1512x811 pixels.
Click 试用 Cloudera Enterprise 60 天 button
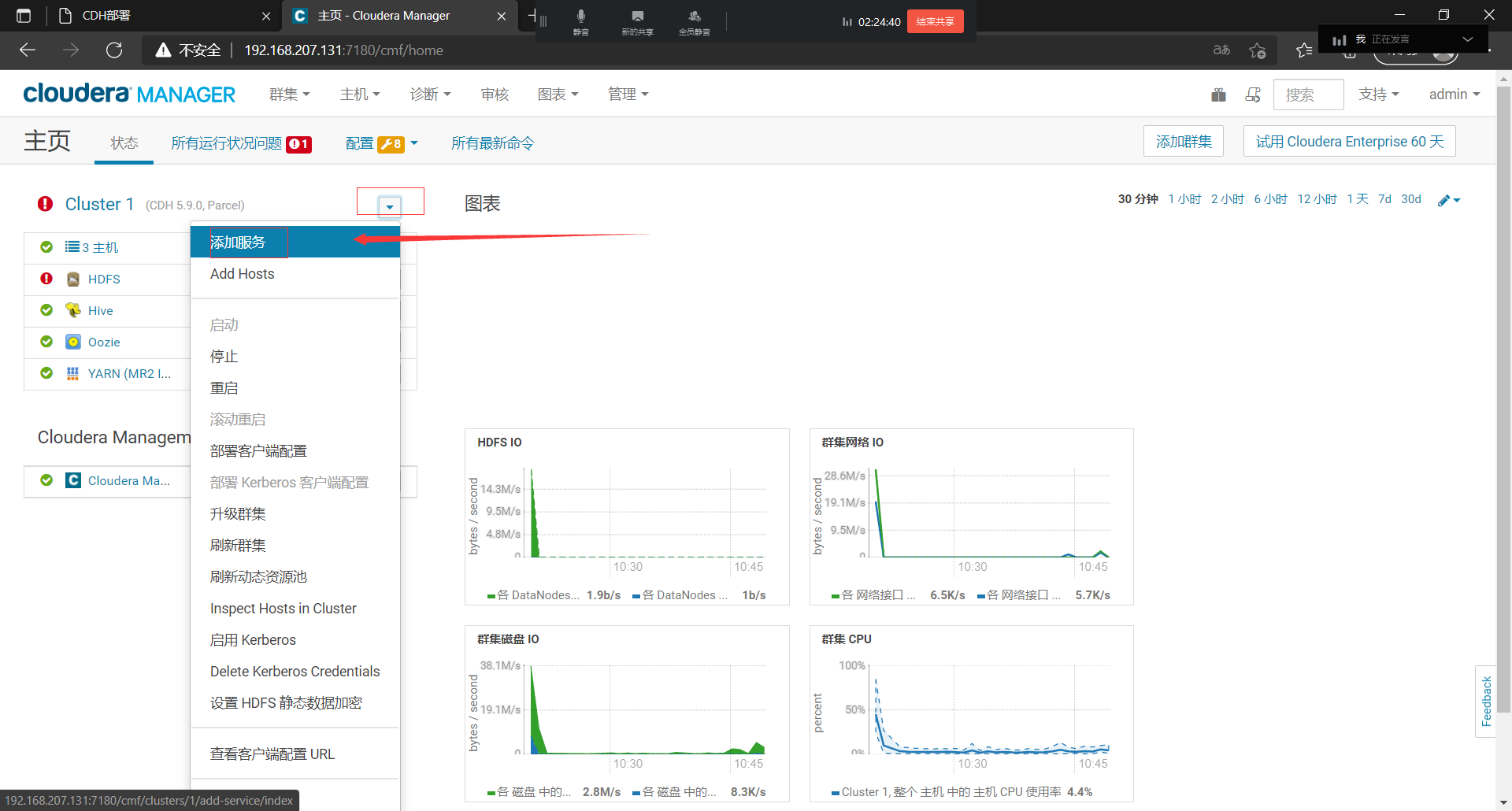click(x=1349, y=142)
